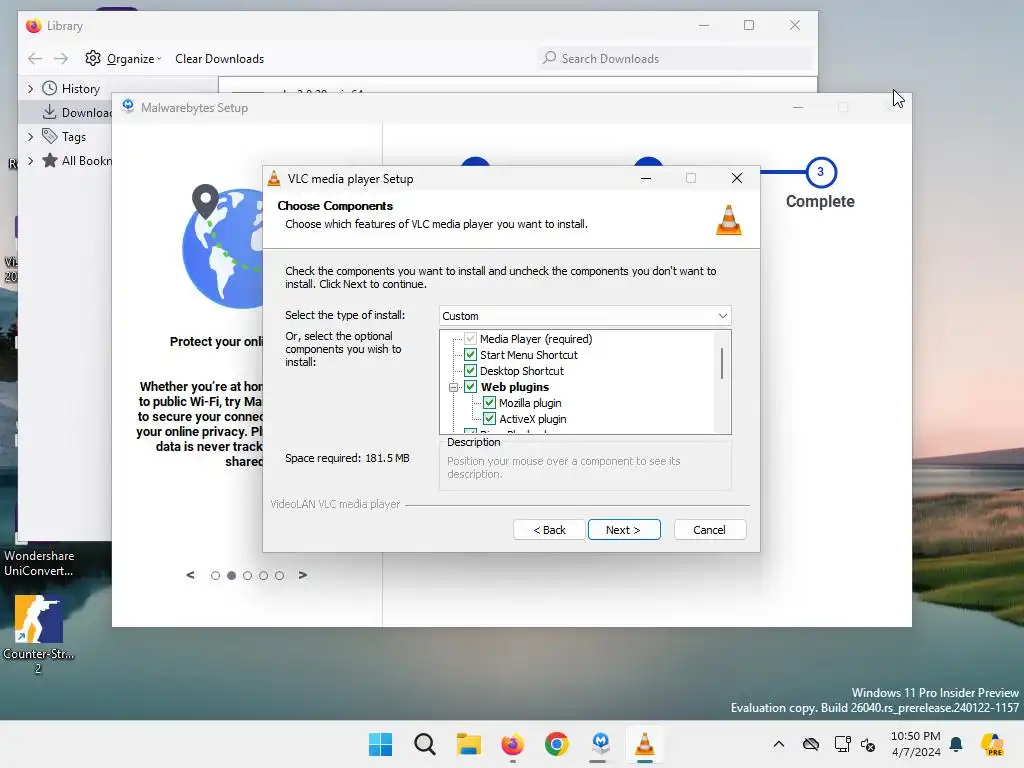Expand the All Bookmarks tree node
The height and width of the screenshot is (768, 1024).
point(30,161)
